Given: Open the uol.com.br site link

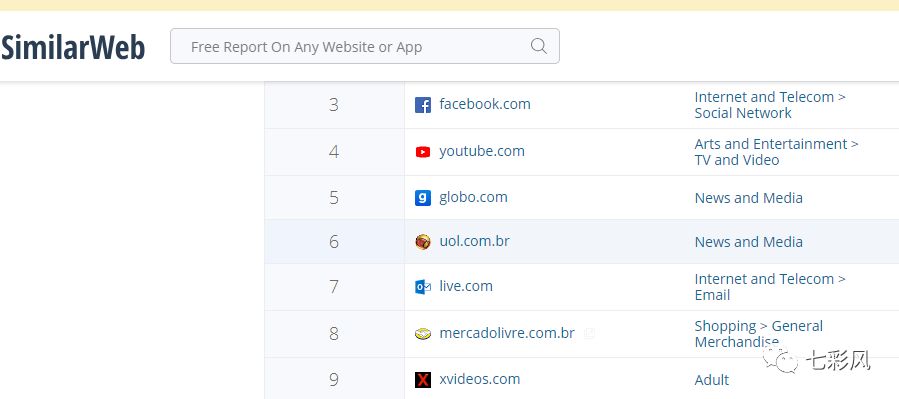Looking at the screenshot, I should (474, 241).
